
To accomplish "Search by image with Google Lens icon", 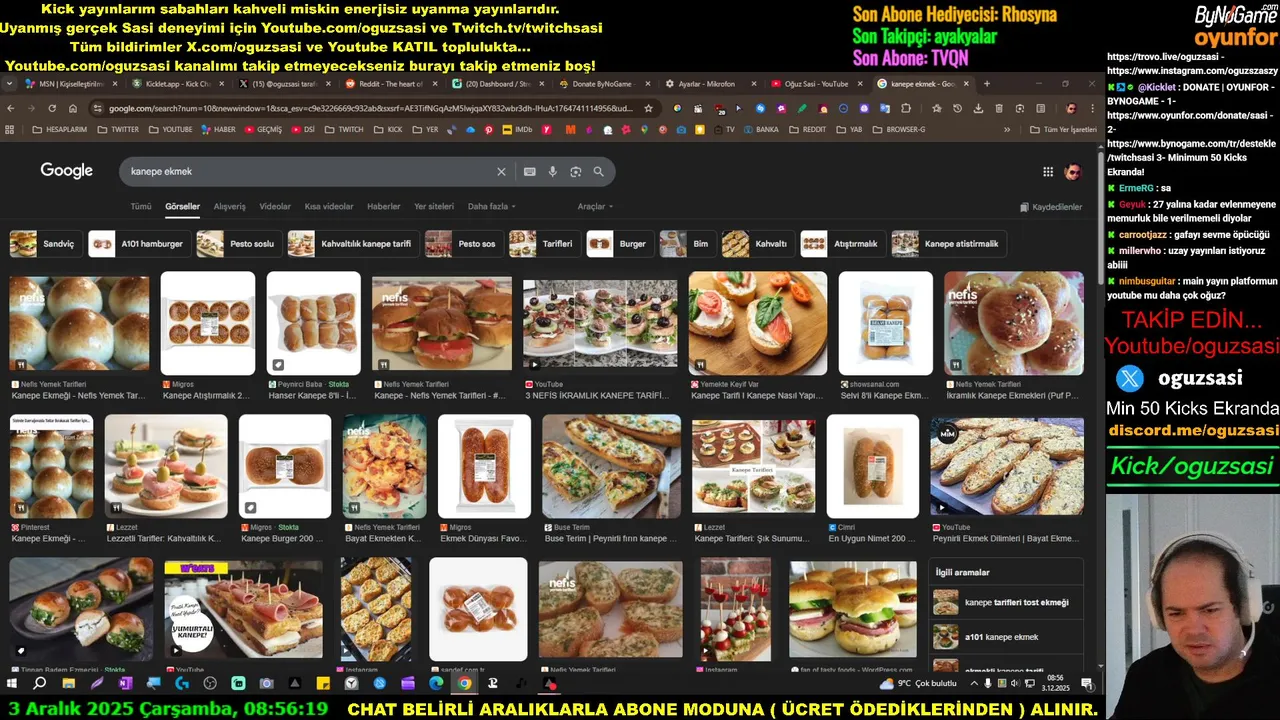I will click(575, 172).
